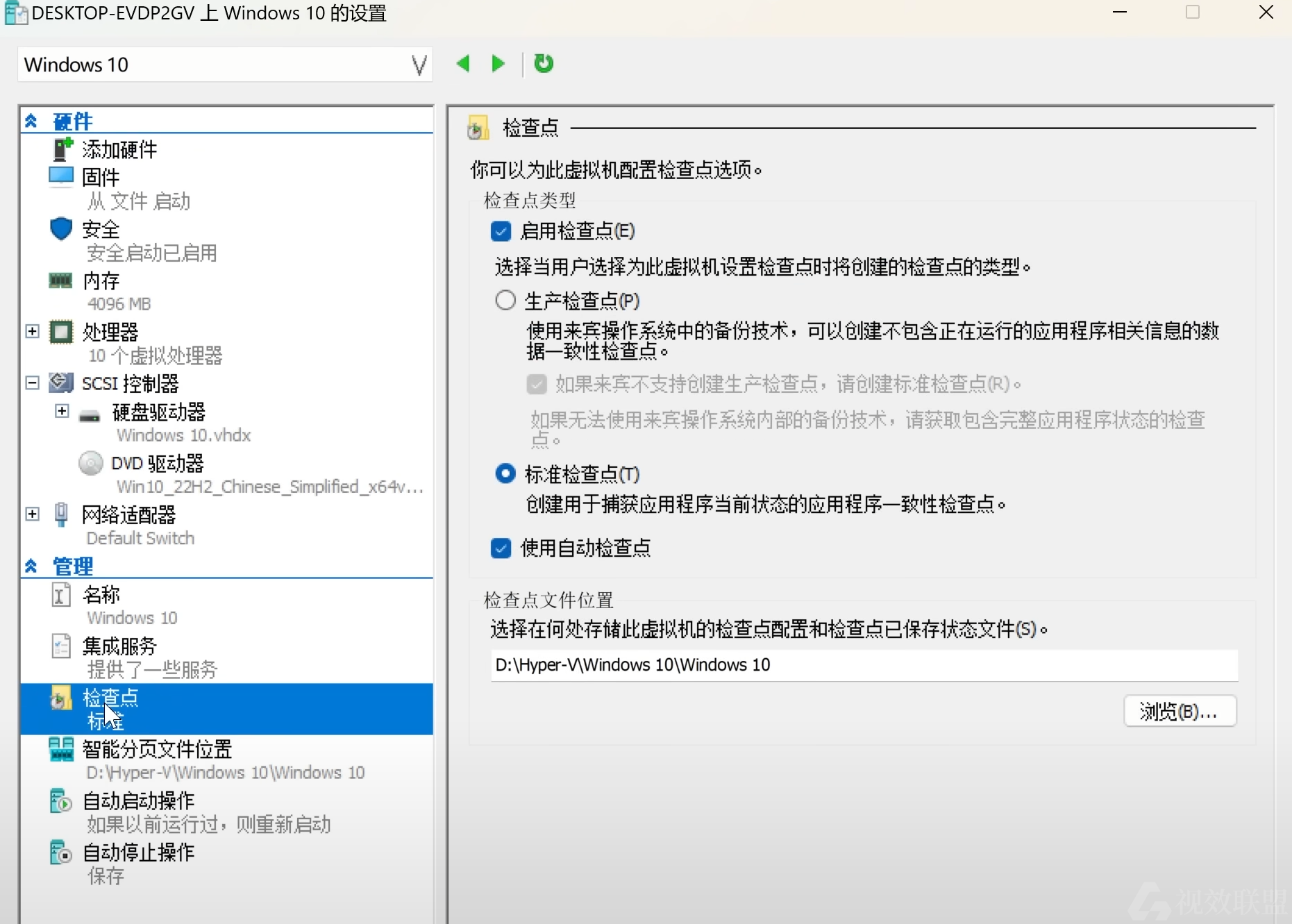
Task: Minimize the settings window
Action: click(1120, 12)
